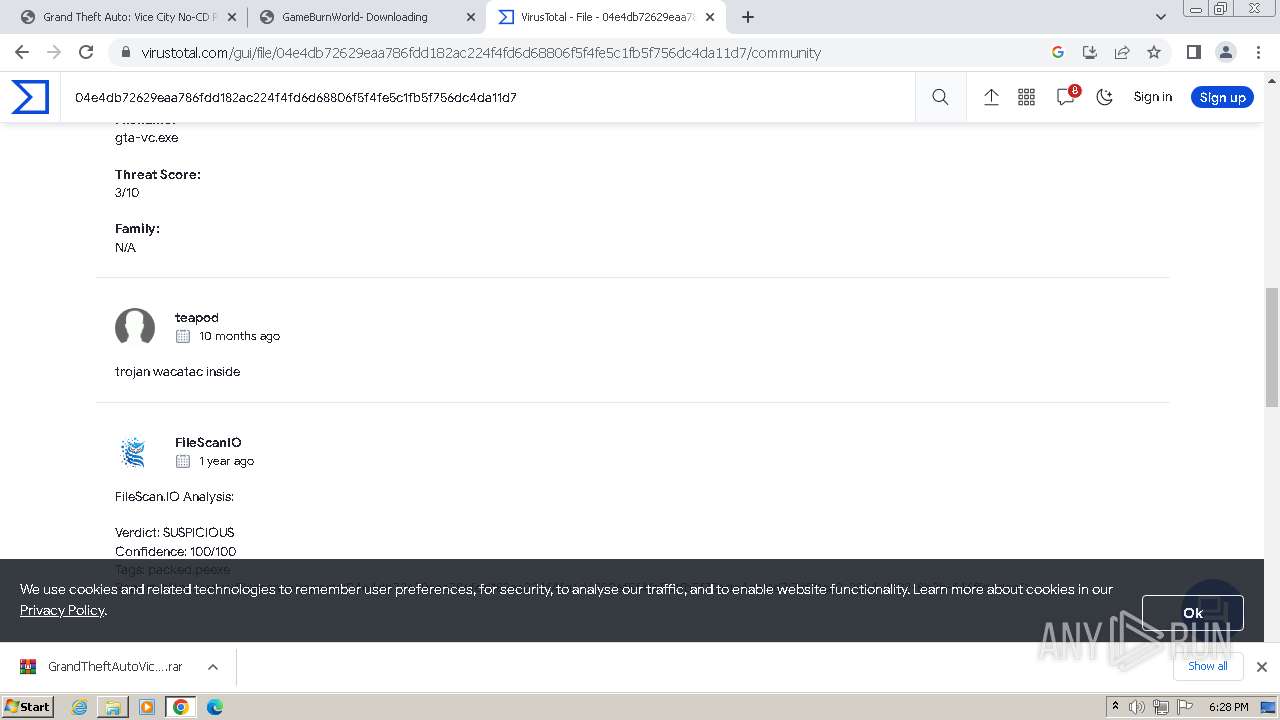Screen dimensions: 1280x720
Task: Click the Sign in link
Action: pyautogui.click(x=1152, y=97)
